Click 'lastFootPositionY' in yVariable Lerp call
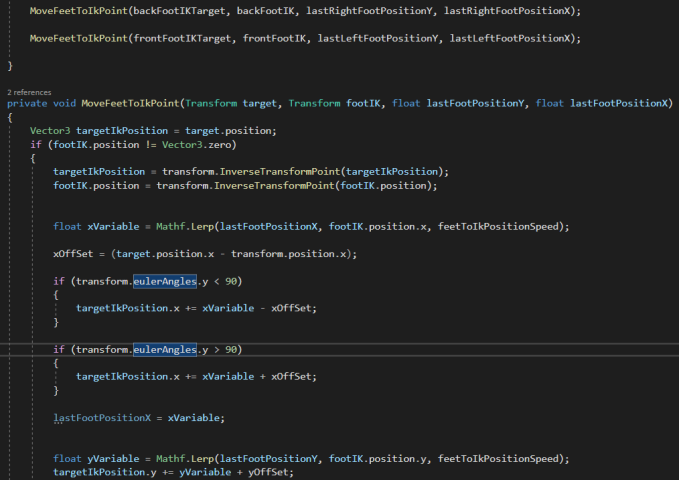The image size is (679, 480). [x=268, y=459]
